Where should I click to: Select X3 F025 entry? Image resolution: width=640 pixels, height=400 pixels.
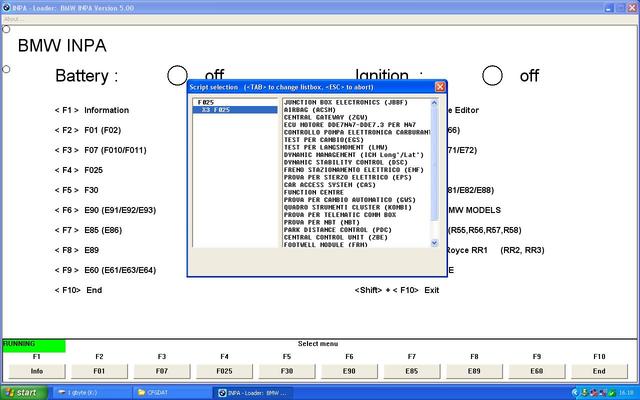coord(235,110)
